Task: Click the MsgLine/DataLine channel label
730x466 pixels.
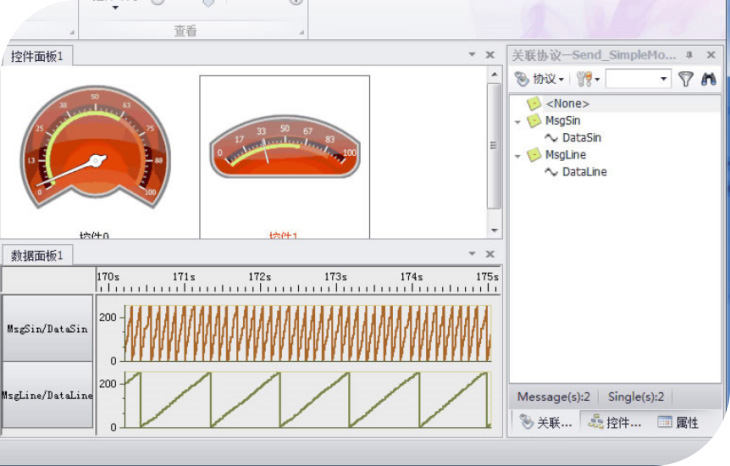Action: pyautogui.click(x=47, y=396)
